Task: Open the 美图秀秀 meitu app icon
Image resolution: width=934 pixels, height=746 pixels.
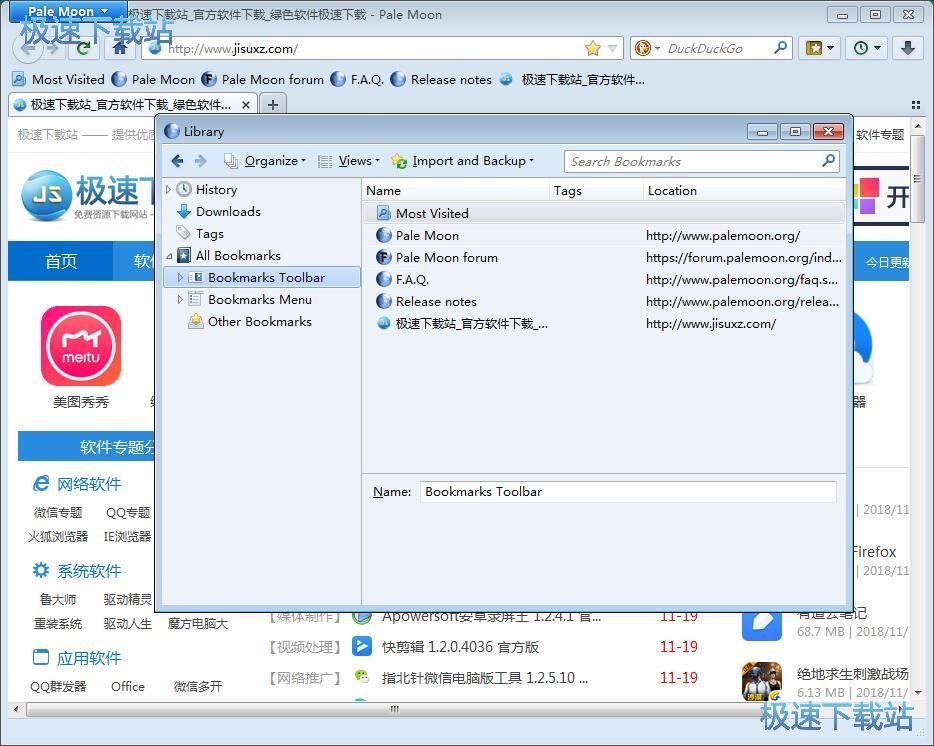Action: click(x=81, y=346)
